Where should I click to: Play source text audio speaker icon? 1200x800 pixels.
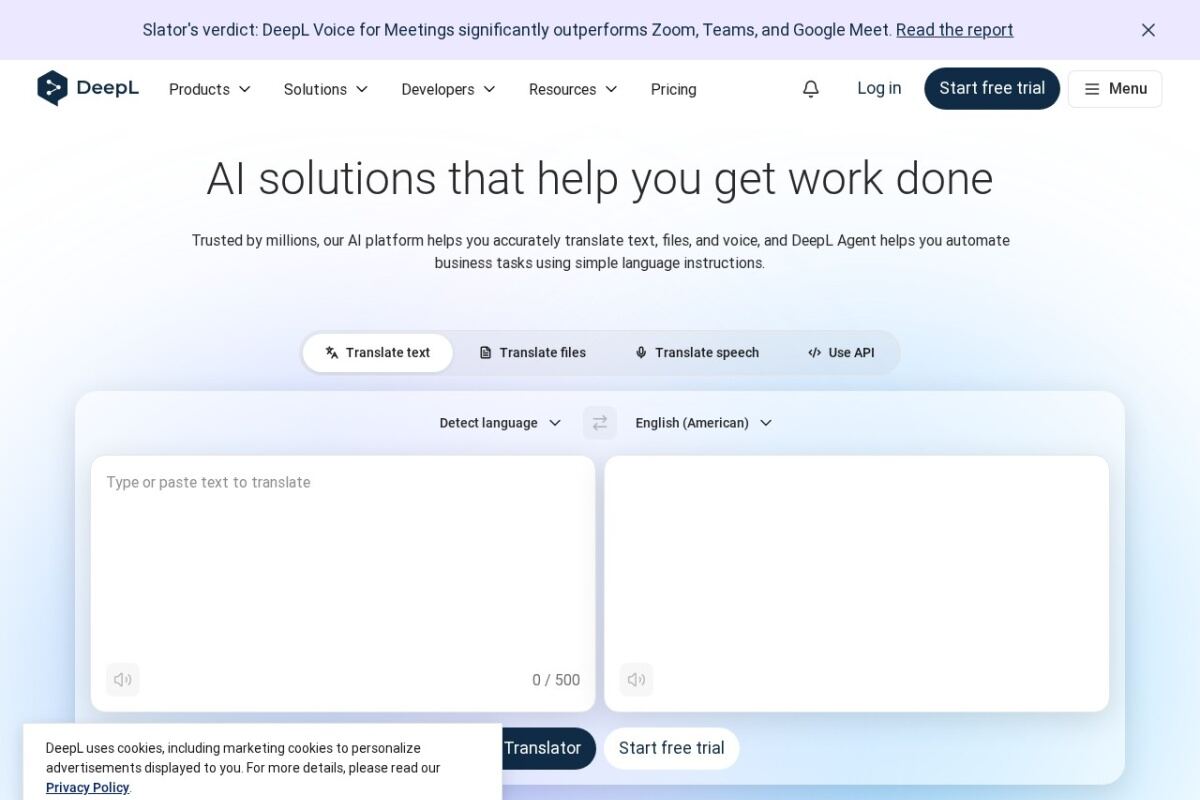[x=123, y=680]
